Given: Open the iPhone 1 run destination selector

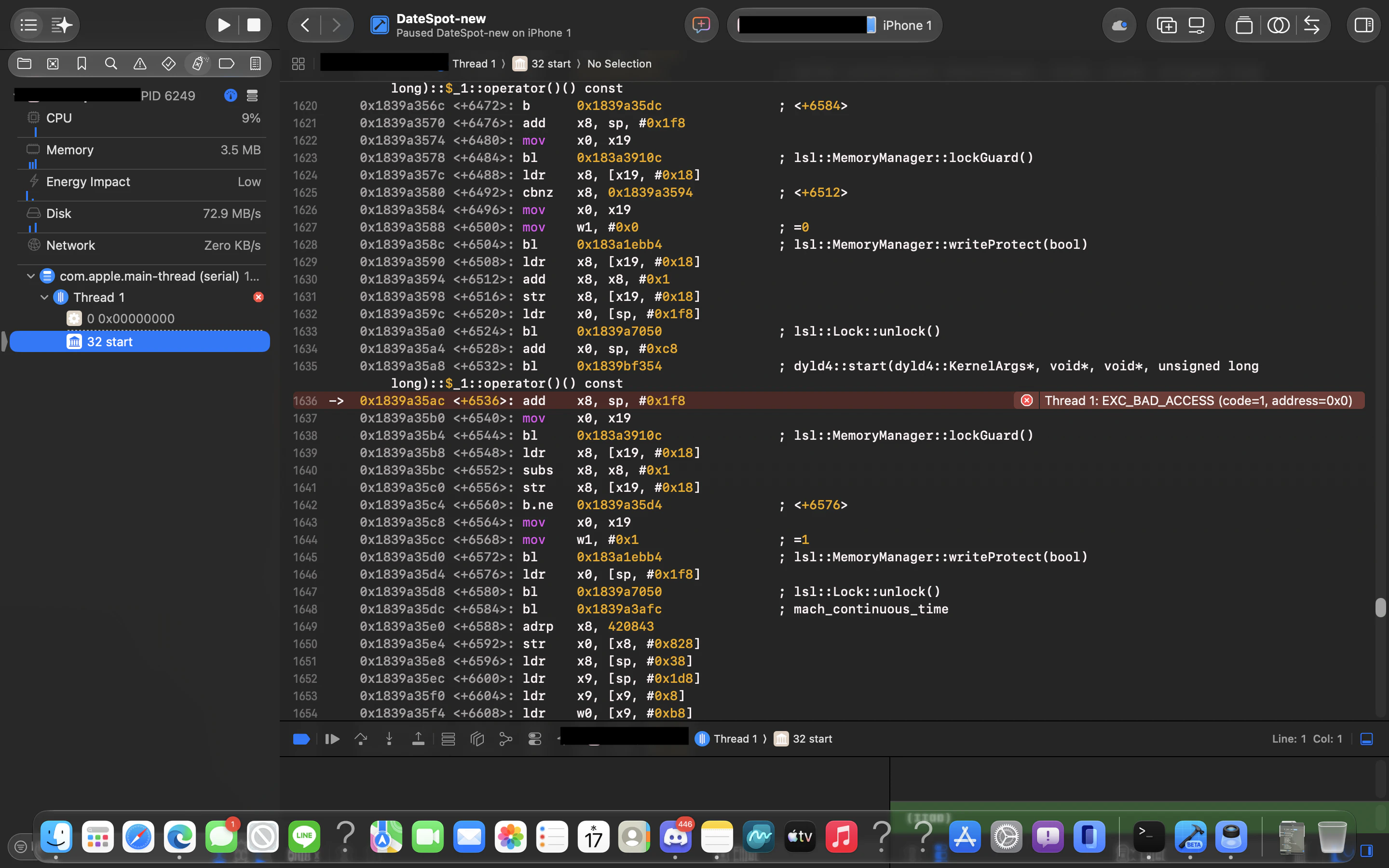Looking at the screenshot, I should coord(835,25).
